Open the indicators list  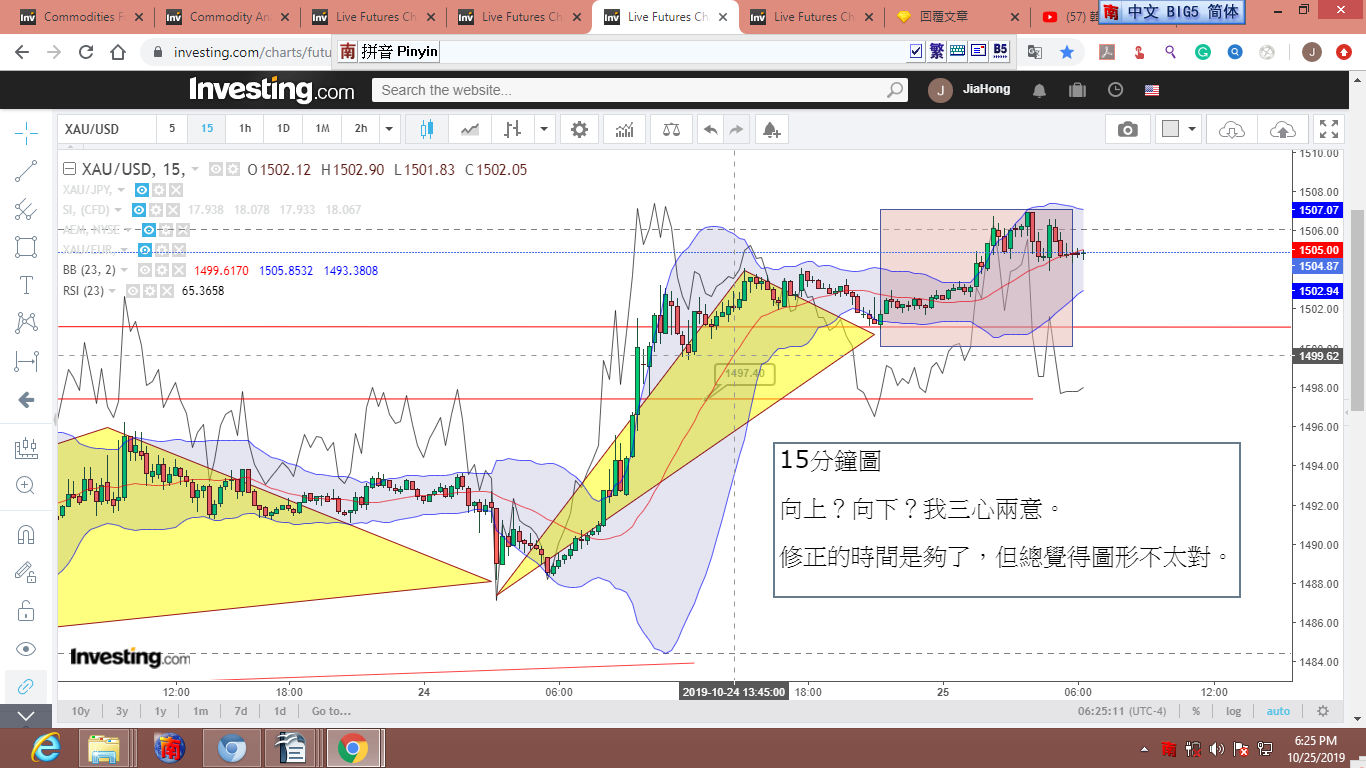[624, 129]
